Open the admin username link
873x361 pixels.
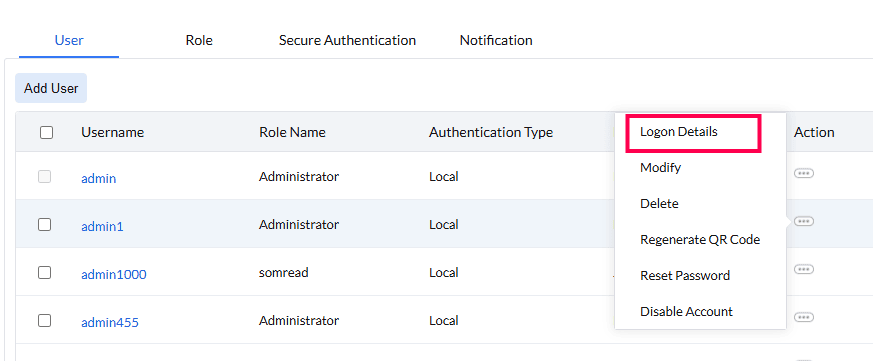[99, 179]
